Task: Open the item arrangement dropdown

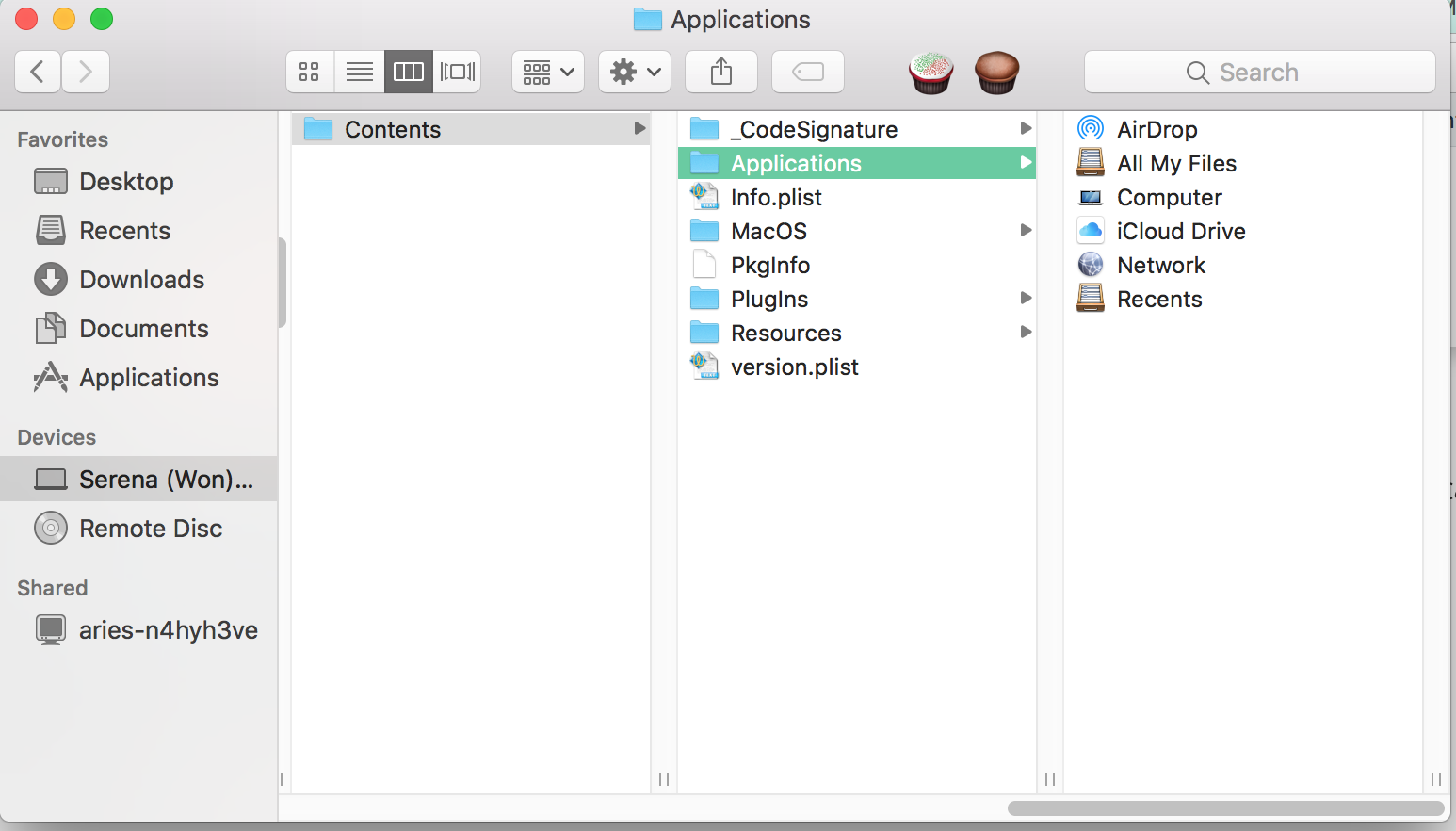Action: (548, 72)
